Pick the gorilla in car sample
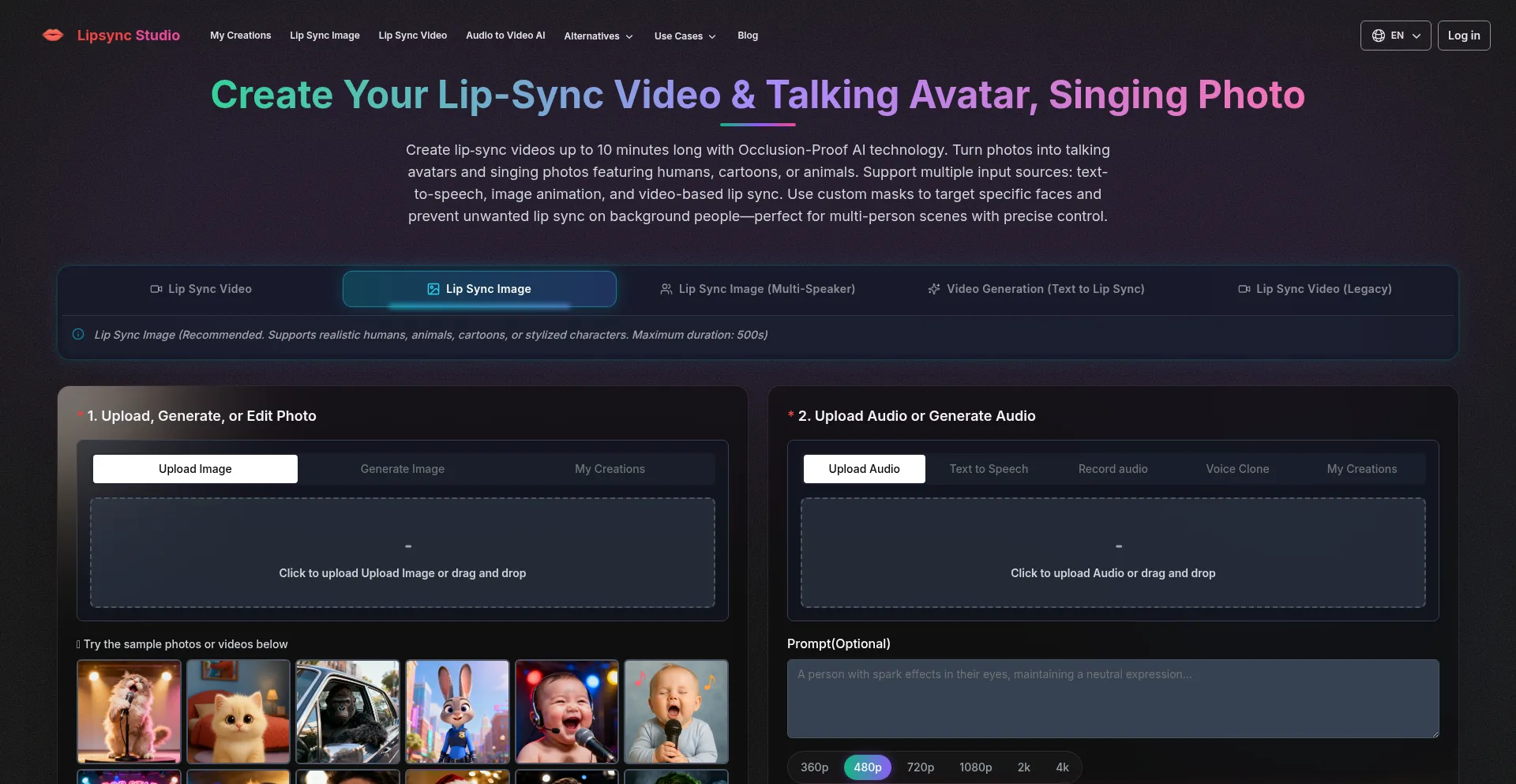The width and height of the screenshot is (1516, 784). 347,712
